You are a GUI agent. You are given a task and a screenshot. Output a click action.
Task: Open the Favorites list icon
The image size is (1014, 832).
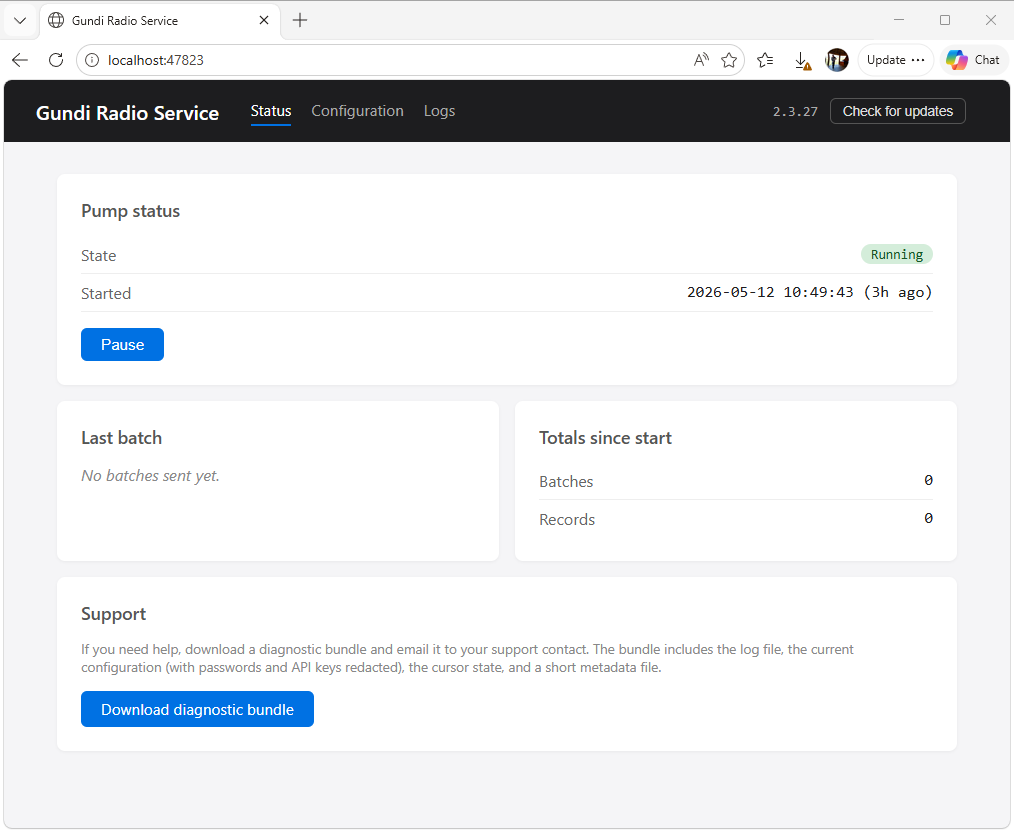coord(765,60)
